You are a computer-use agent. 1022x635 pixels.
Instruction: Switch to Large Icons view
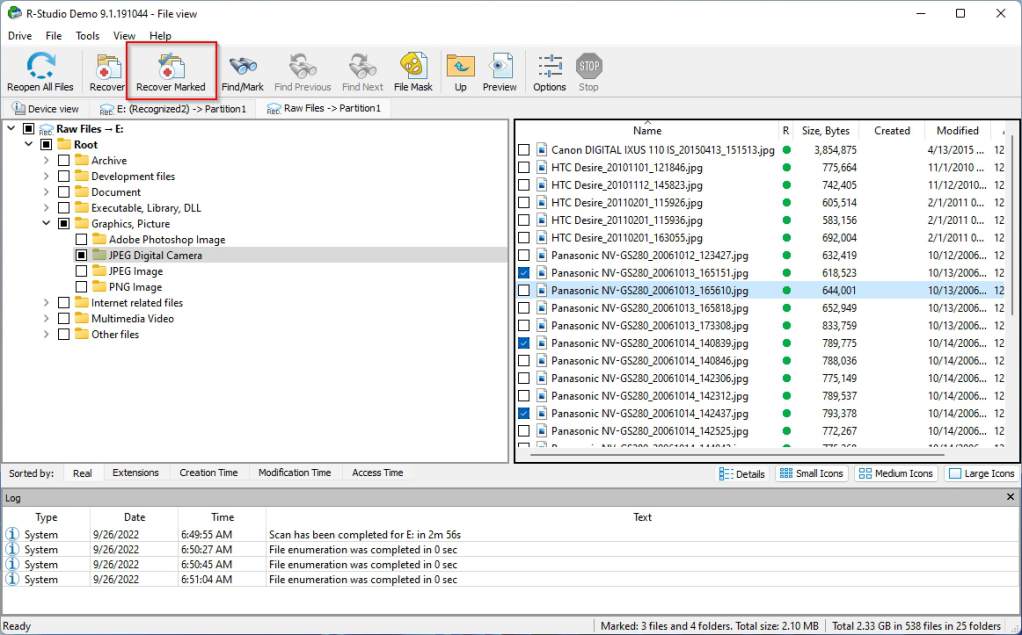(x=982, y=473)
